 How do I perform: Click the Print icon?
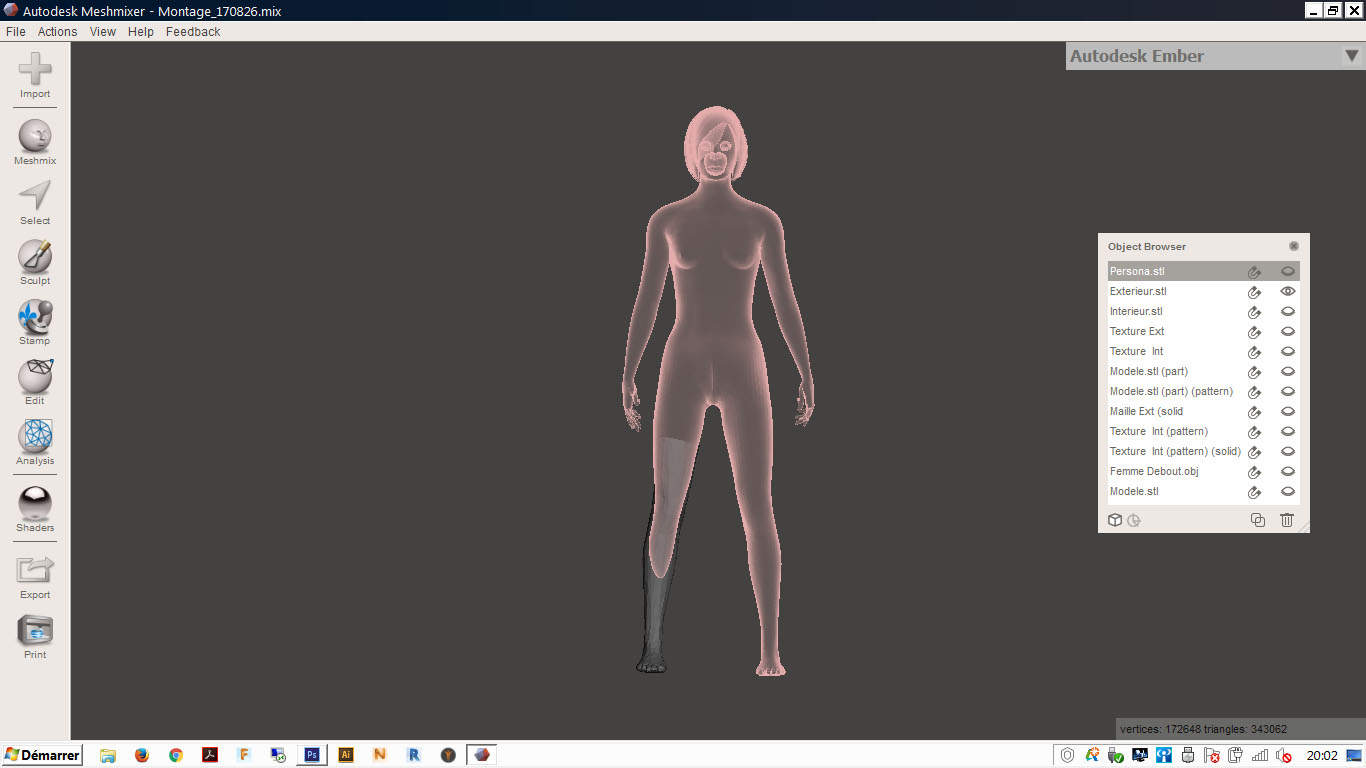(35, 630)
